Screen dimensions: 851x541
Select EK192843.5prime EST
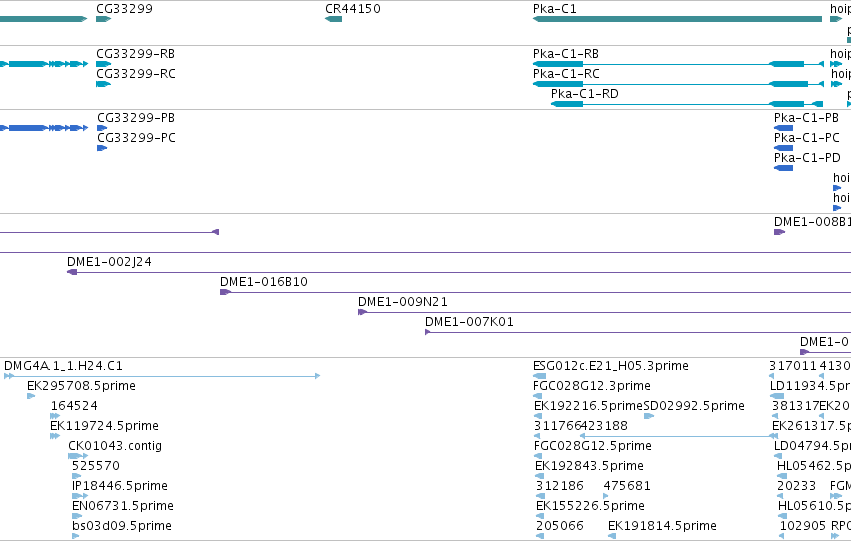click(x=539, y=476)
